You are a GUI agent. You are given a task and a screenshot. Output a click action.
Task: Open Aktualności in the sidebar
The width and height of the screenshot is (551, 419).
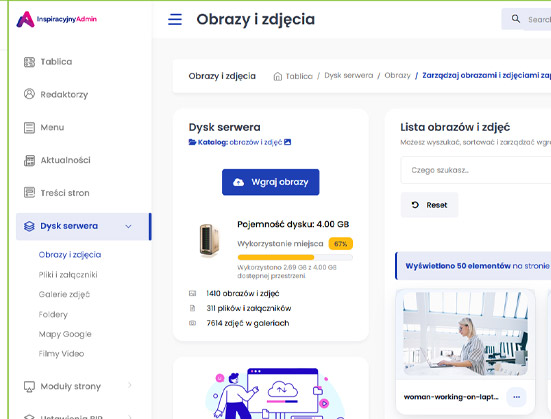click(65, 160)
